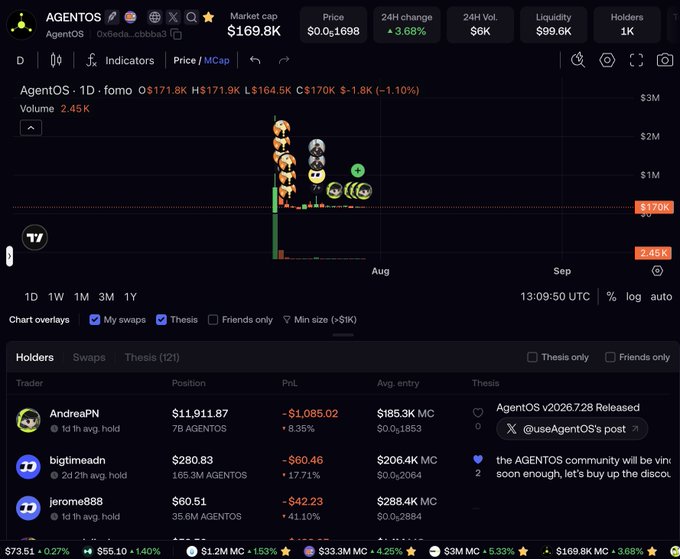This screenshot has height=559, width=680.
Task: Open the AgentOS token logo
Action: click(x=22, y=25)
